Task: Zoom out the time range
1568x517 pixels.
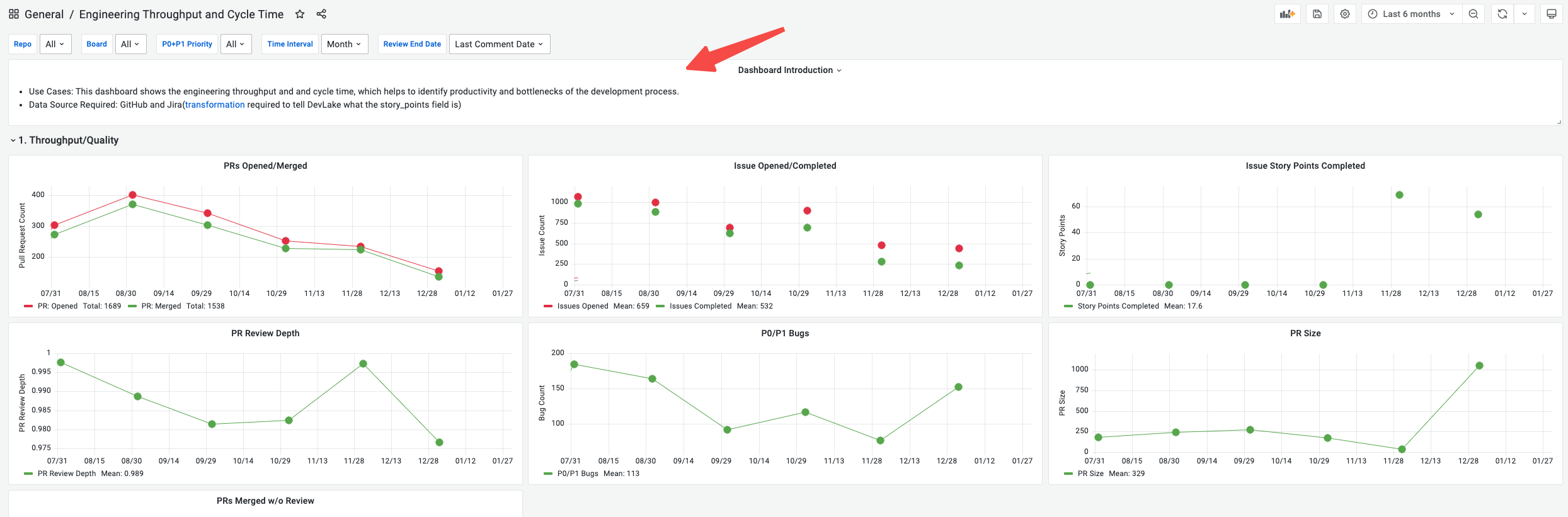Action: 1474,14
